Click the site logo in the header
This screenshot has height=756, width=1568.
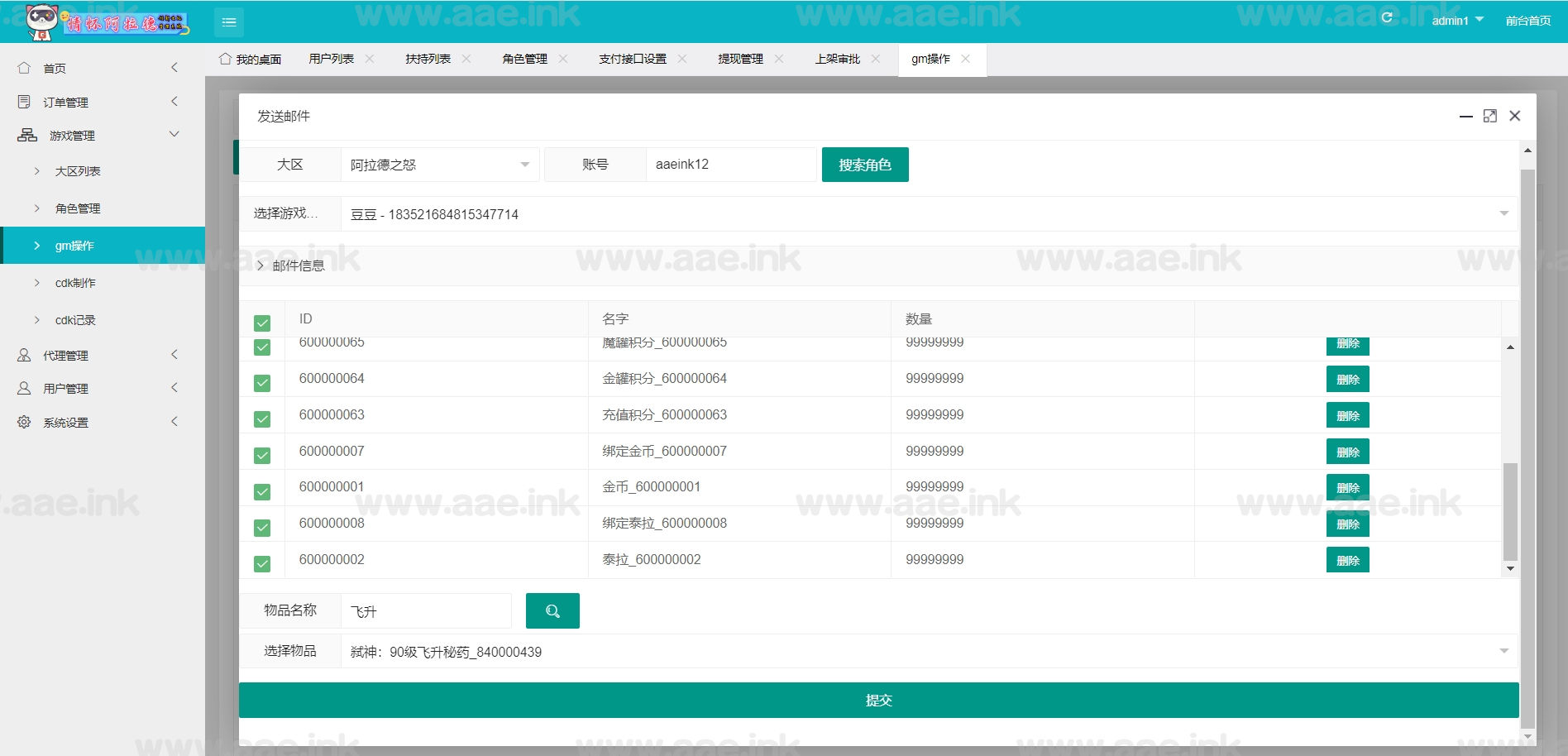(x=108, y=22)
